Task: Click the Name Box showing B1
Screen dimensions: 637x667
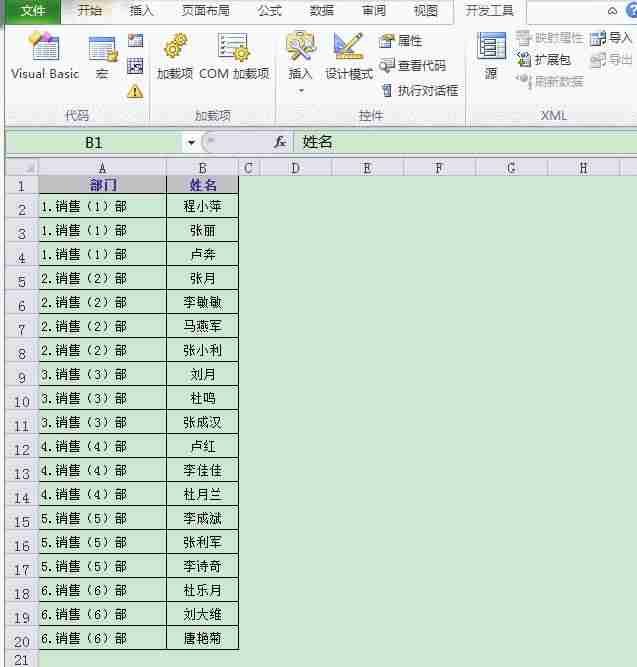Action: (94, 143)
